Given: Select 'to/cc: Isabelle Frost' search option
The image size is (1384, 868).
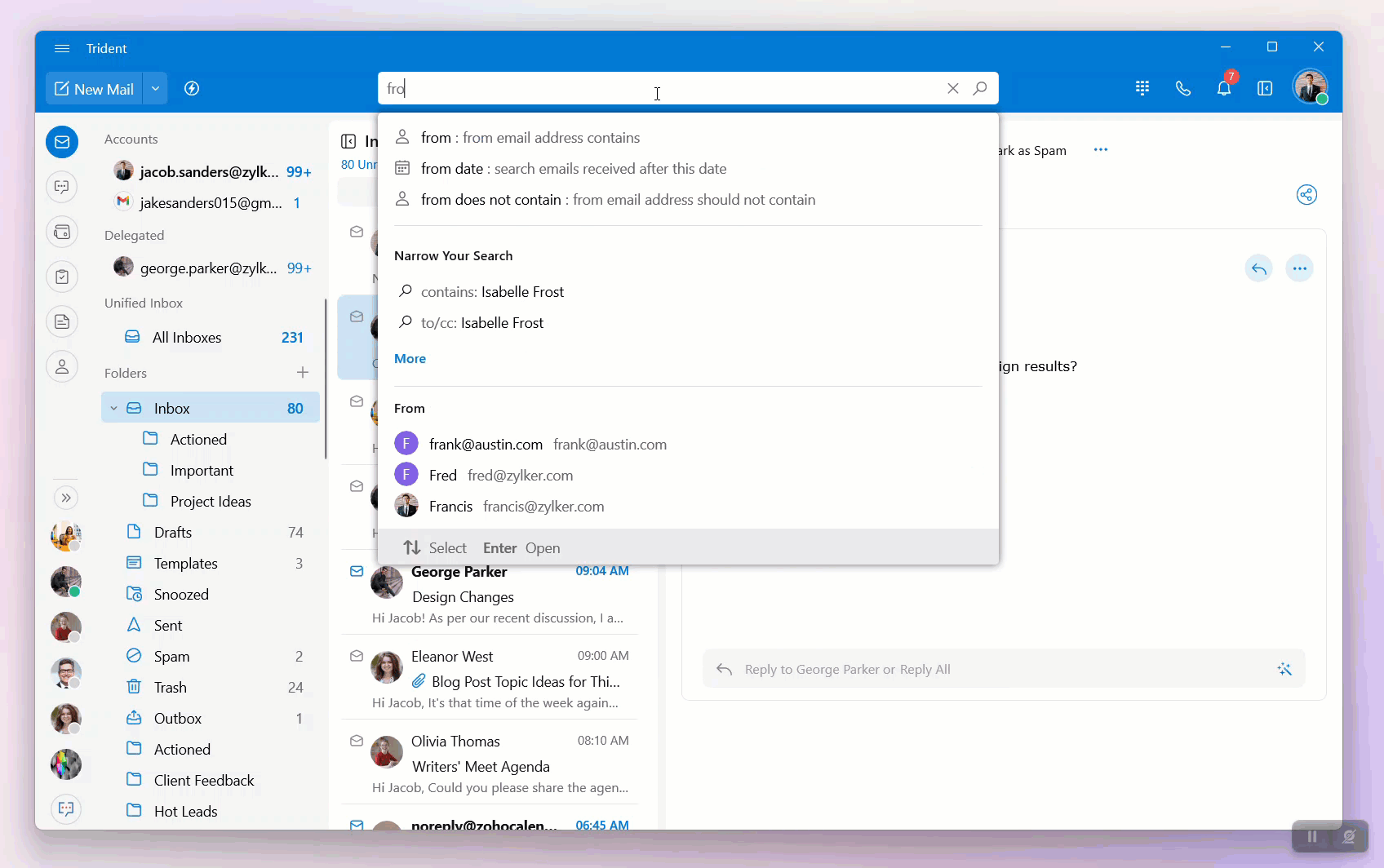Looking at the screenshot, I should pyautogui.click(x=688, y=323).
